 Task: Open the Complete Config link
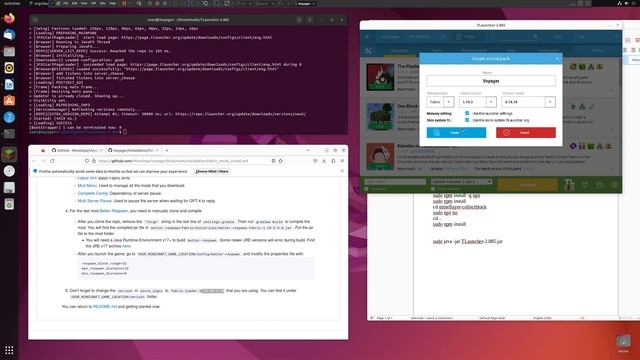click(93, 193)
